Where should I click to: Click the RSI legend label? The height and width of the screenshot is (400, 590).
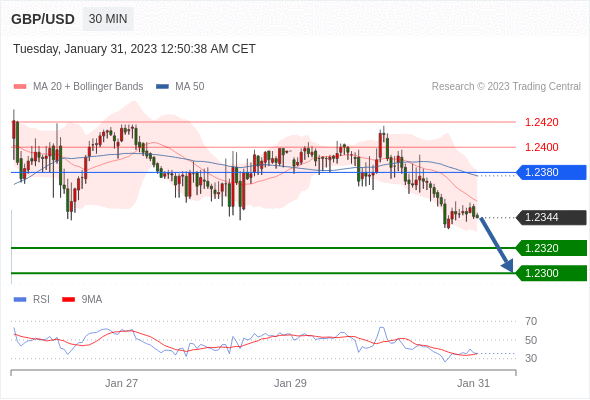point(41,300)
